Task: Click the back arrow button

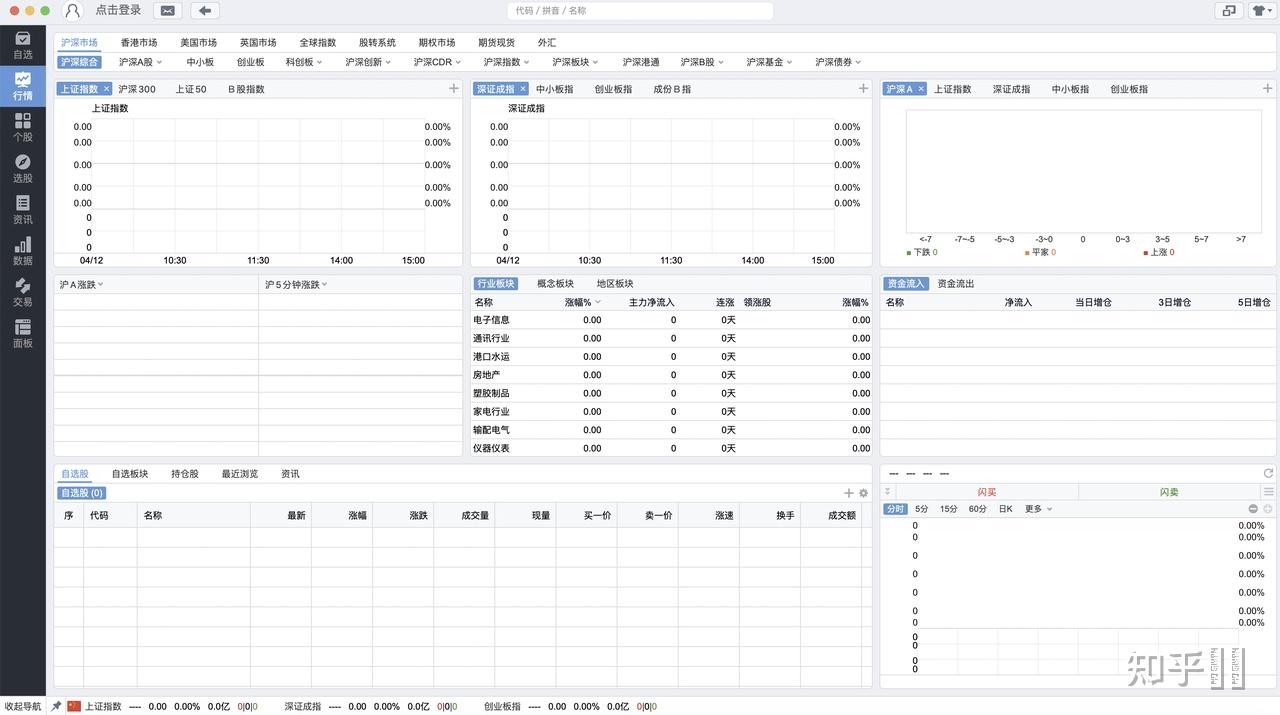Action: [x=205, y=11]
